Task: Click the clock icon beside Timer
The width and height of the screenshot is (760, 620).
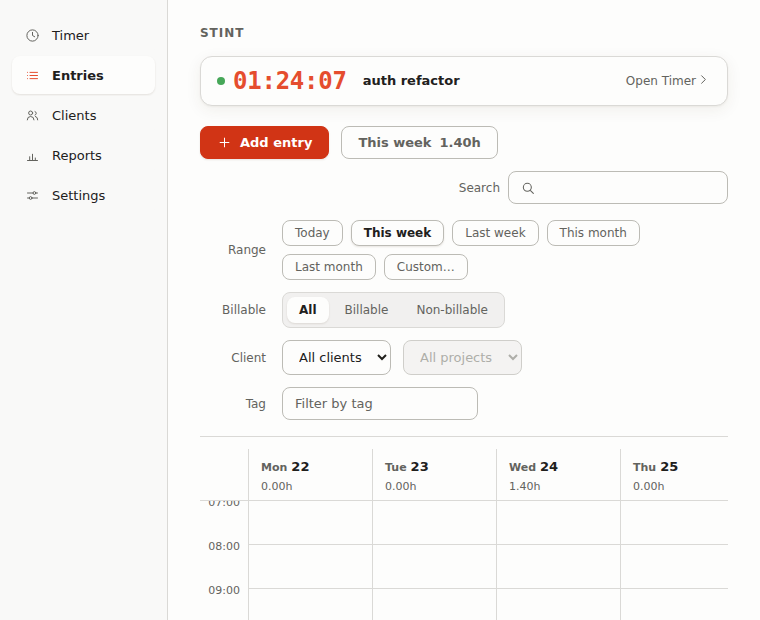Action: [x=32, y=35]
